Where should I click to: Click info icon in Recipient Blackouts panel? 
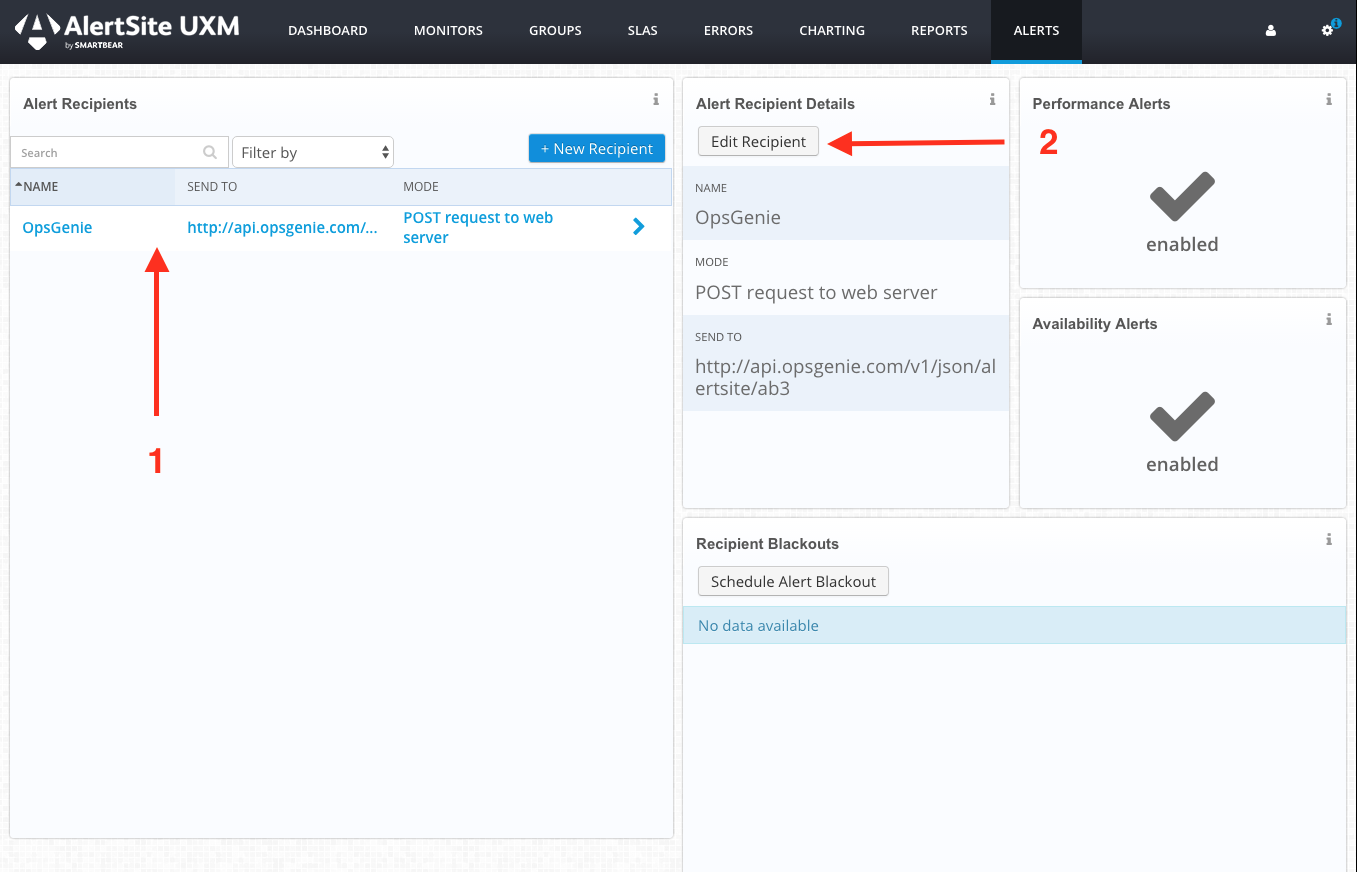pyautogui.click(x=1329, y=539)
